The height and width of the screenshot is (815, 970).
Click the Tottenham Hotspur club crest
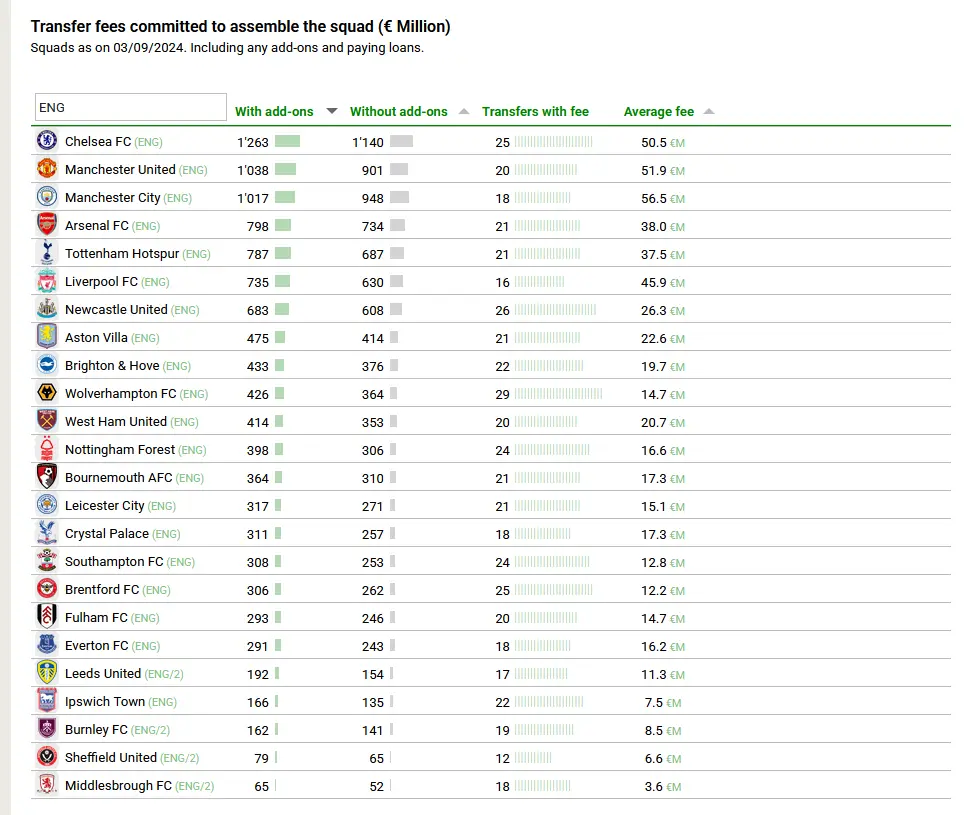click(x=46, y=252)
